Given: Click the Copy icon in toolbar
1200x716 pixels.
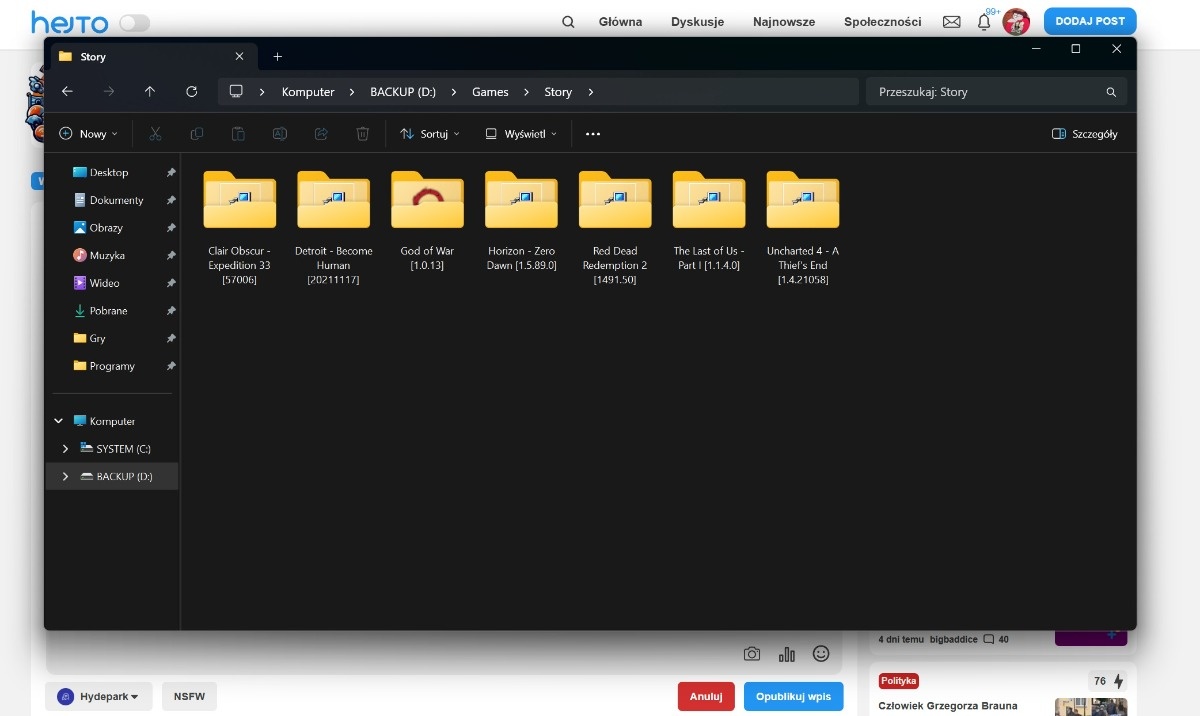Looking at the screenshot, I should 197,133.
